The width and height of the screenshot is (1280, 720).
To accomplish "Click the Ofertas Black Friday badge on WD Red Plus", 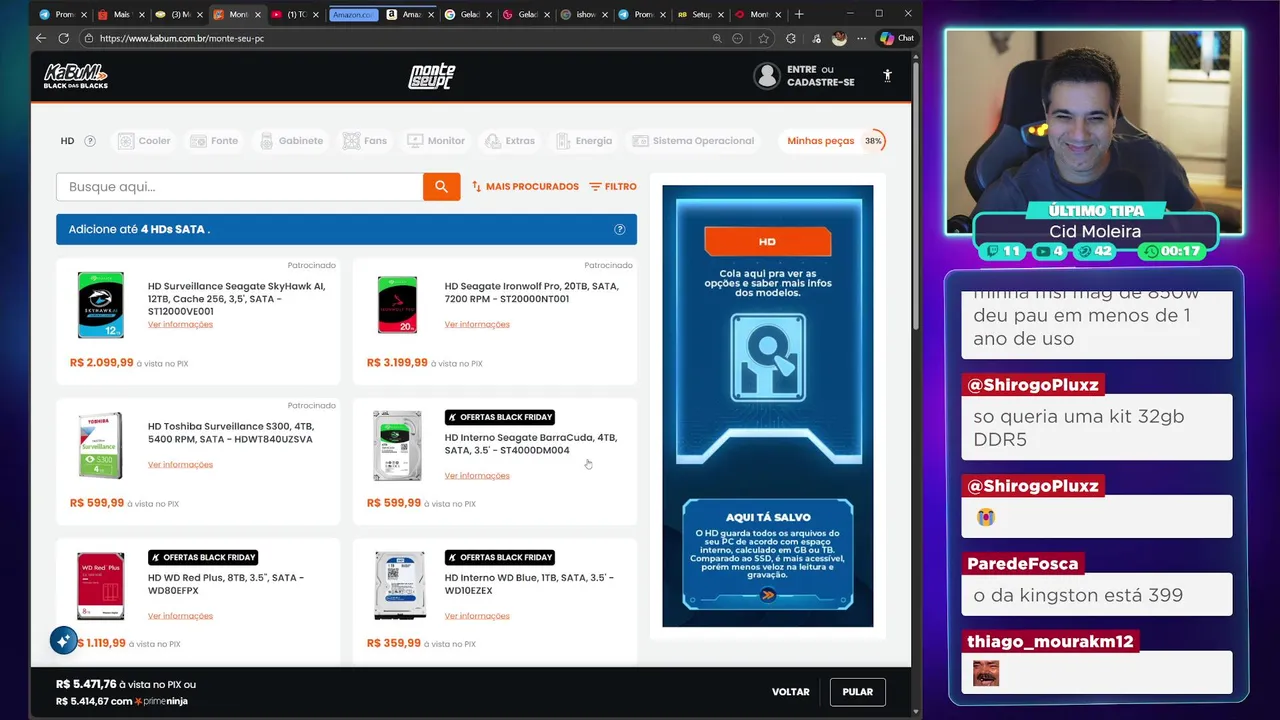I will (x=203, y=557).
